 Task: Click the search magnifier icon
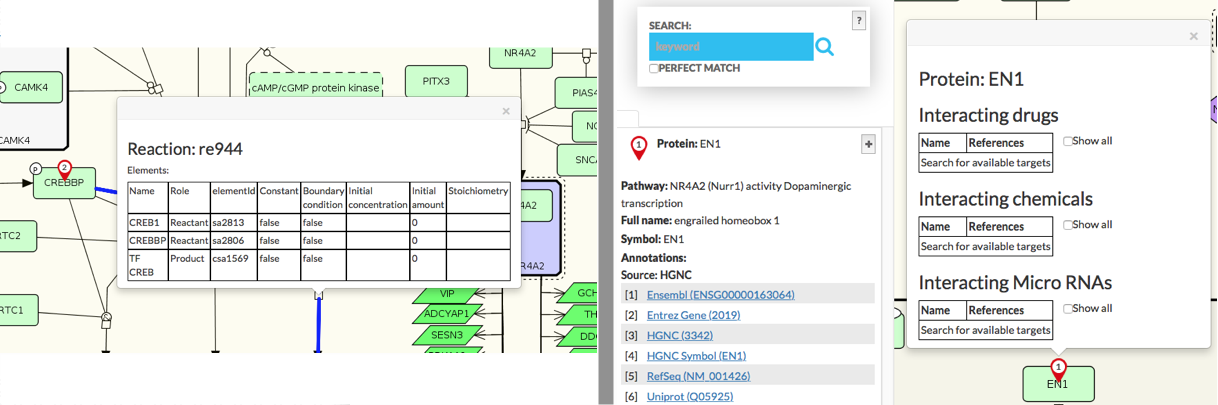[x=824, y=47]
